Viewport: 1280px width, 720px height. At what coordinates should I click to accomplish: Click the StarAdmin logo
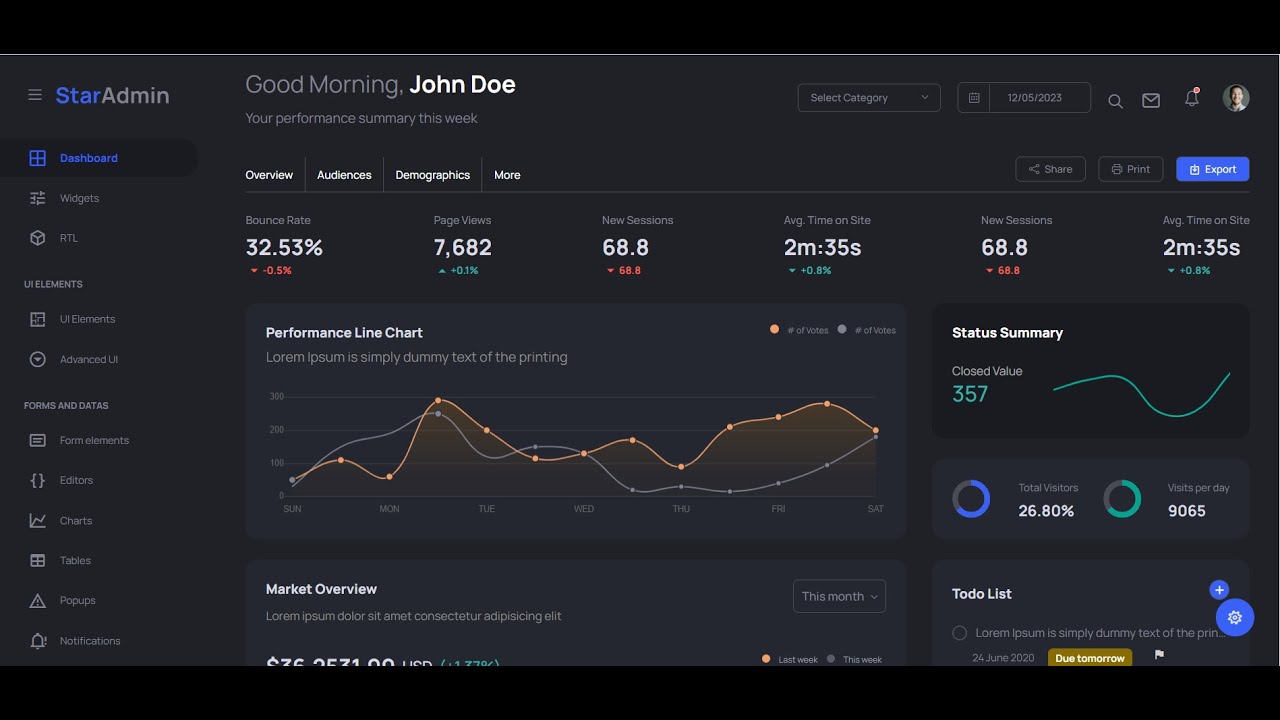point(112,95)
